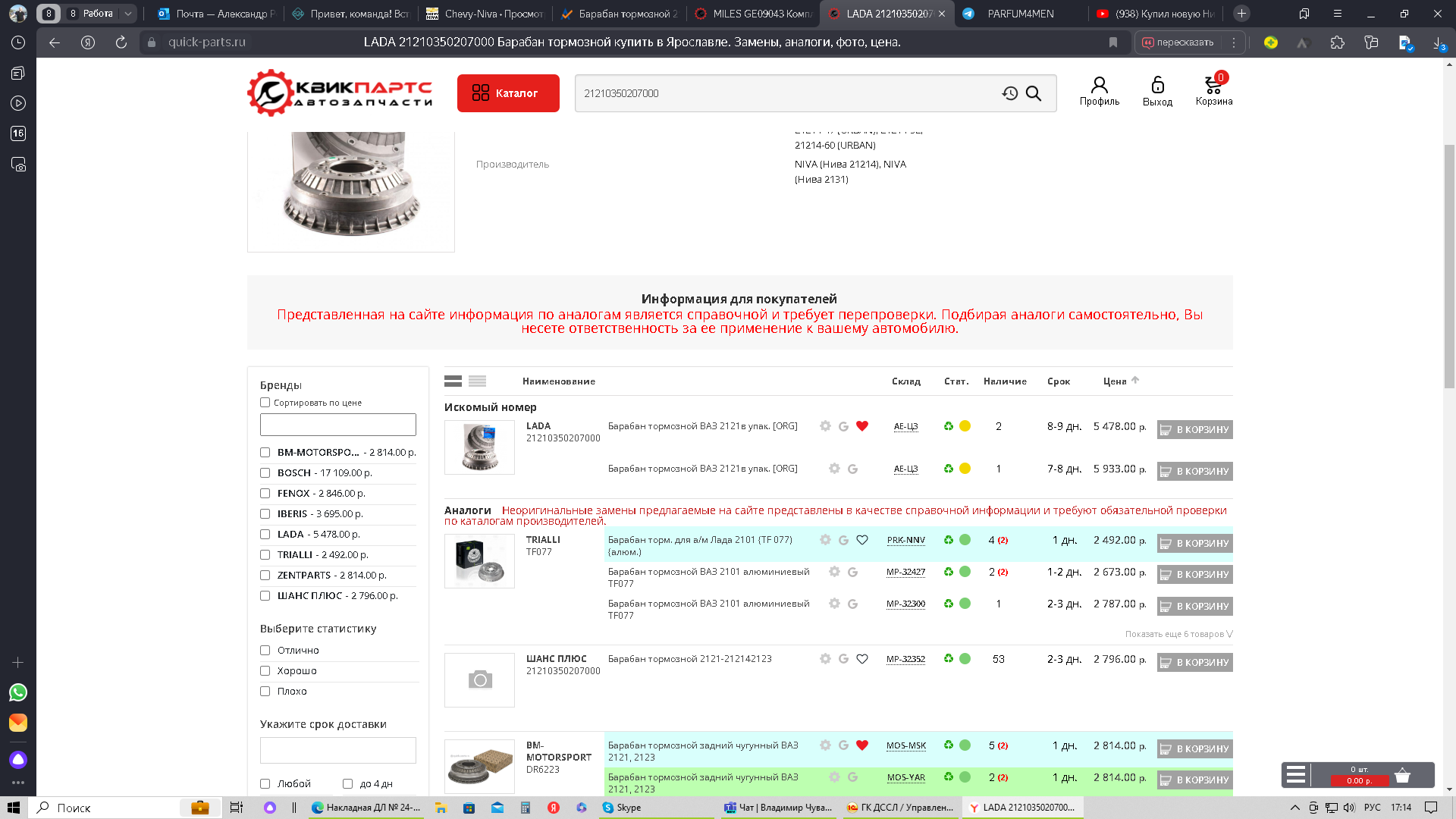Switch to MILES GE09043 browser tab
The width and height of the screenshot is (1456, 819).
pyautogui.click(x=753, y=14)
